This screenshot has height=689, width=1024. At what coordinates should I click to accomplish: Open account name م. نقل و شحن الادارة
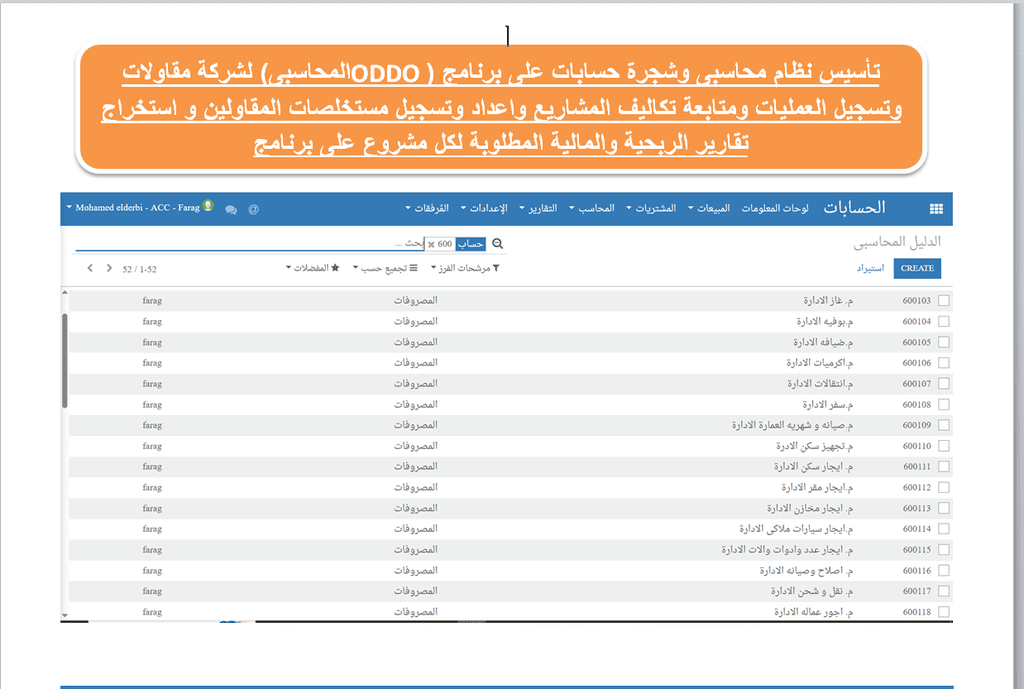[812, 591]
